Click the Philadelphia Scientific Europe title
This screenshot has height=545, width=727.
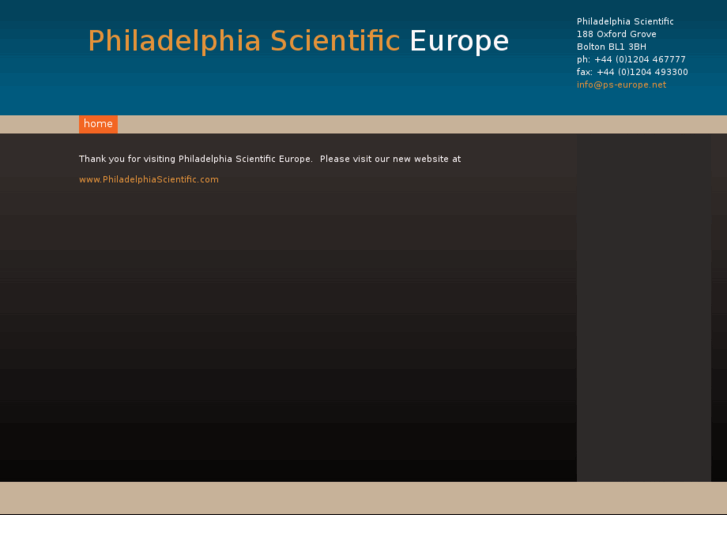click(298, 41)
